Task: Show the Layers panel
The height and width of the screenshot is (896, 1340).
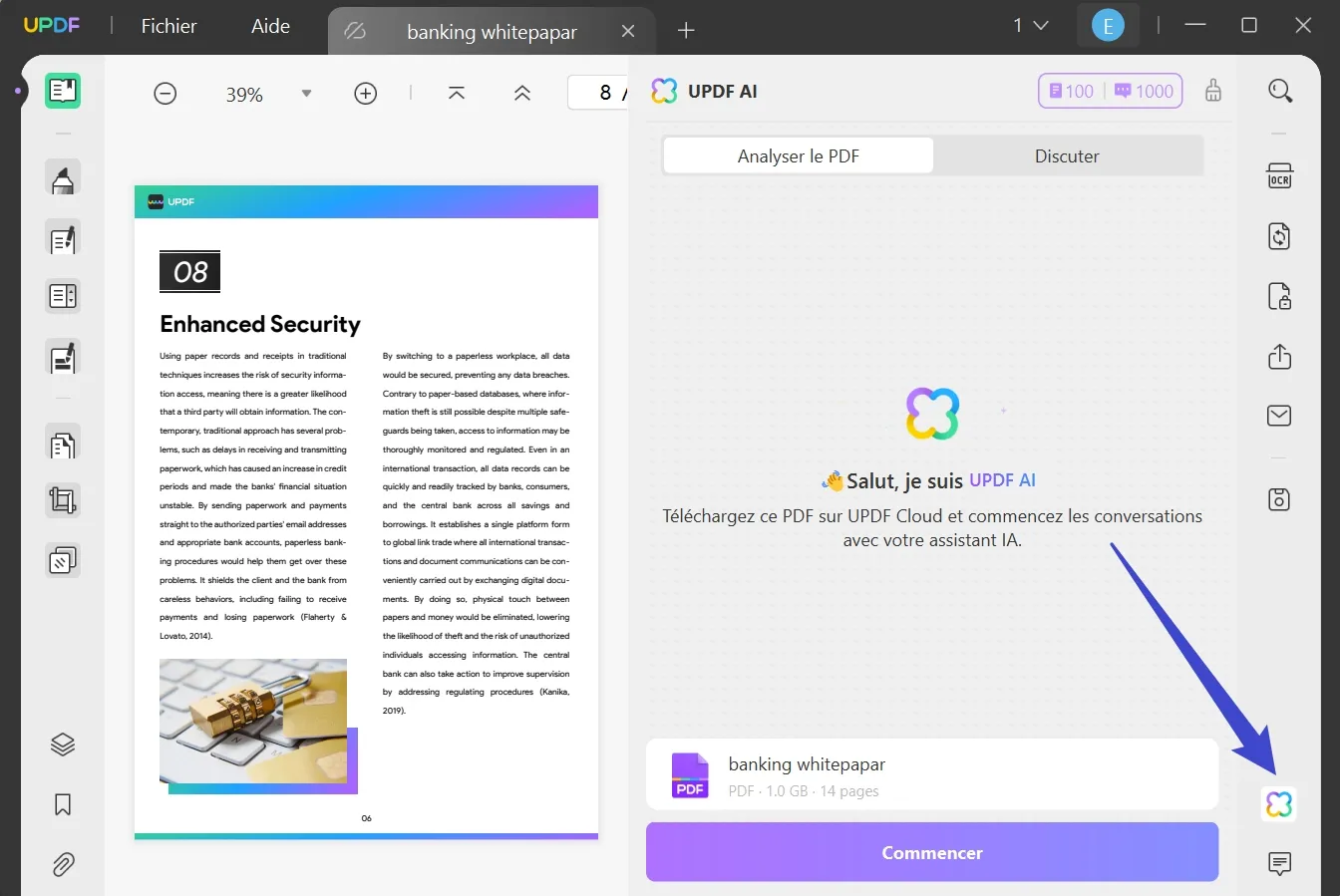Action: [x=63, y=745]
